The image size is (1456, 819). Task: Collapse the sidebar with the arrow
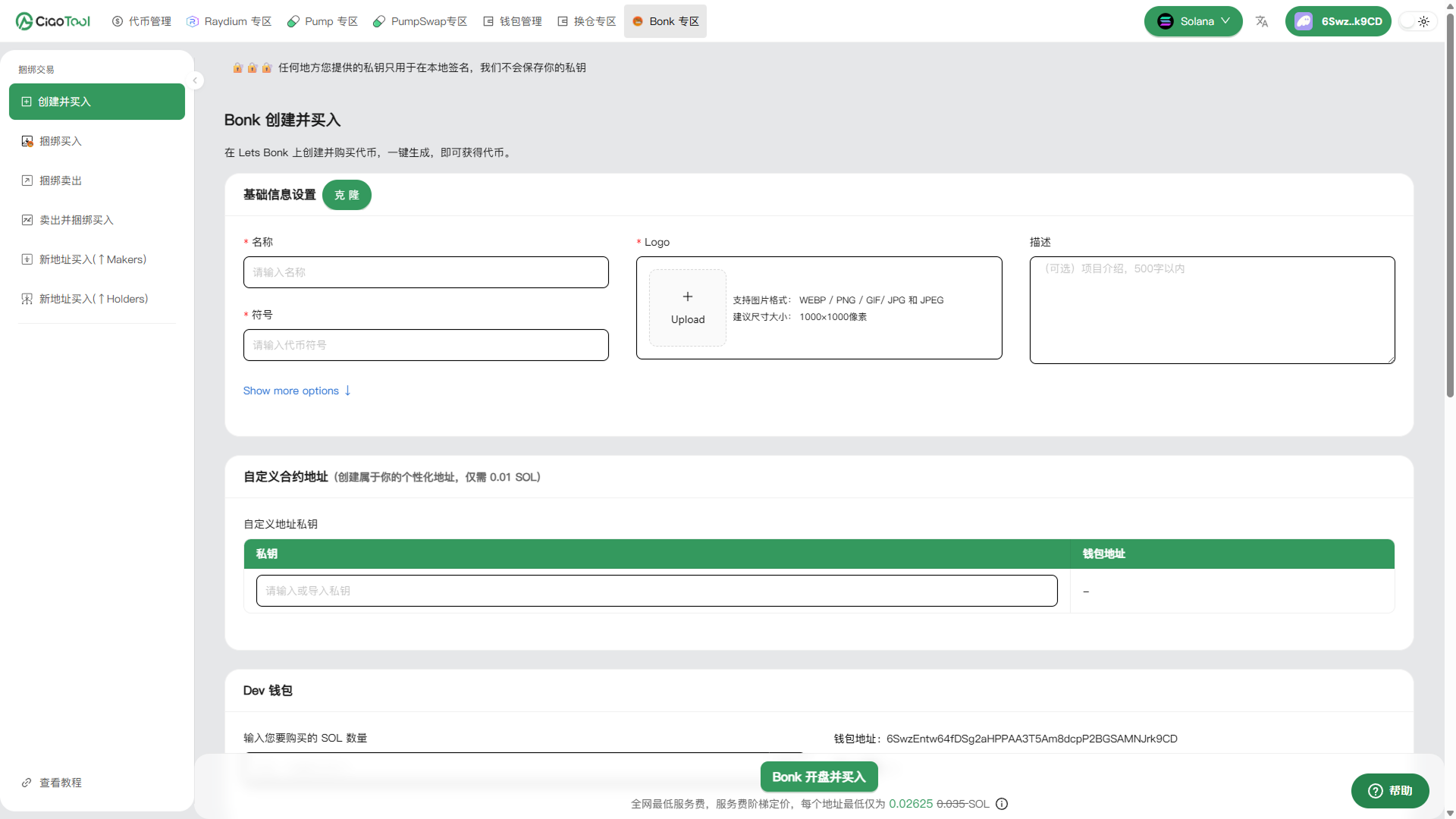click(x=195, y=80)
